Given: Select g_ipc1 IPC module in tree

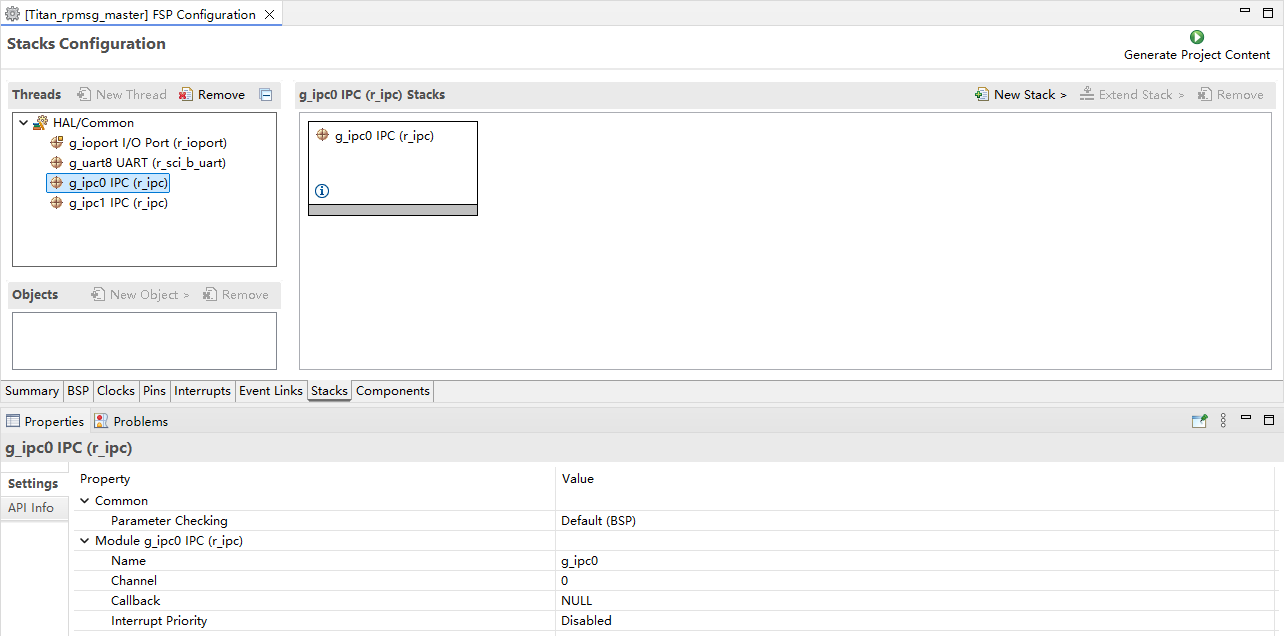Looking at the screenshot, I should [x=117, y=203].
